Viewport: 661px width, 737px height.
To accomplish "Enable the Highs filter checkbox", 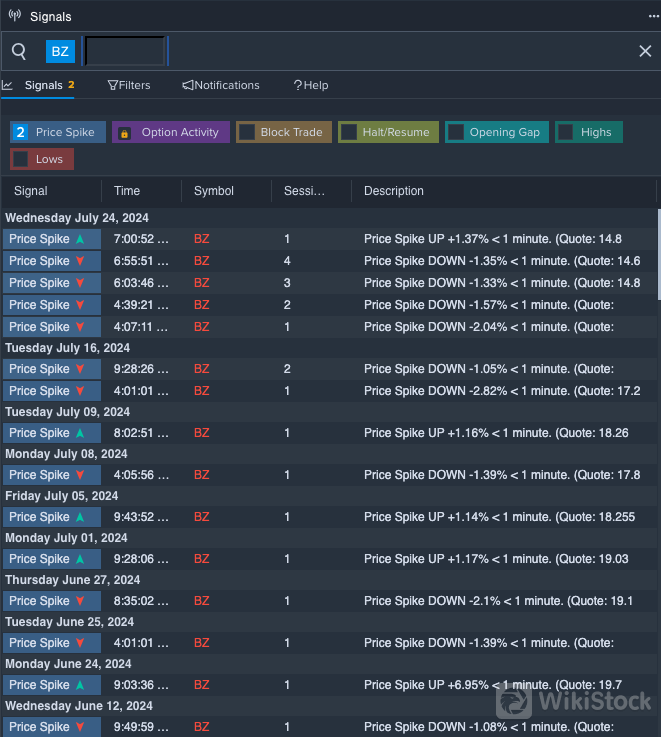I will click(566, 132).
